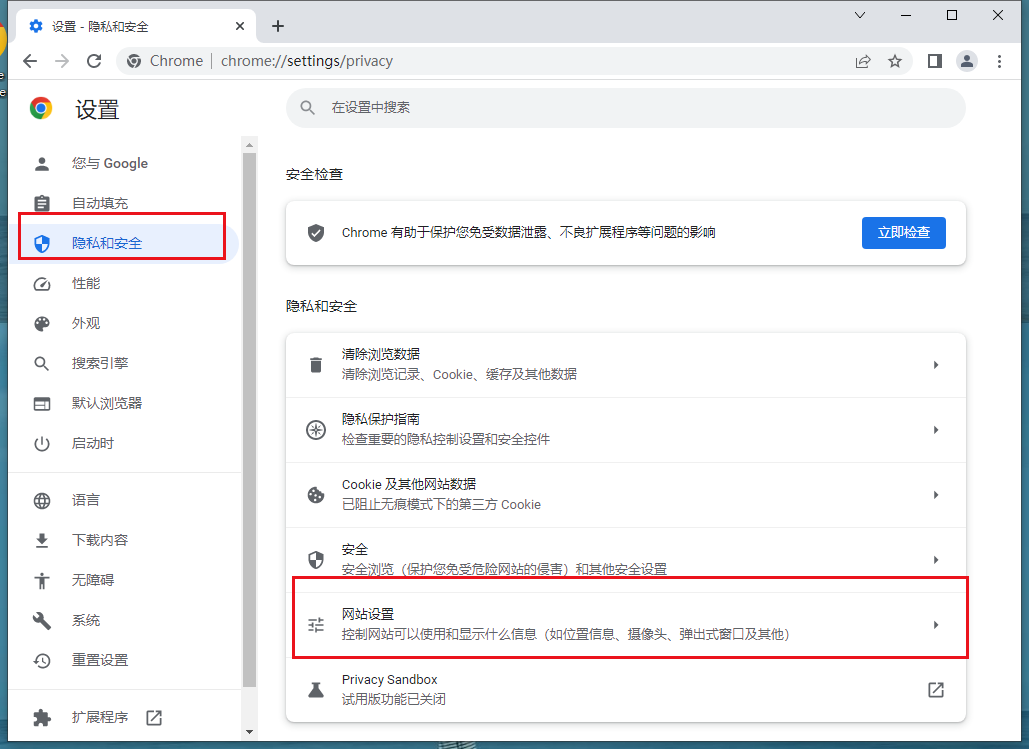The width and height of the screenshot is (1029, 749).
Task: Click the shield check icon in 安全检查 card
Action: [x=316, y=232]
